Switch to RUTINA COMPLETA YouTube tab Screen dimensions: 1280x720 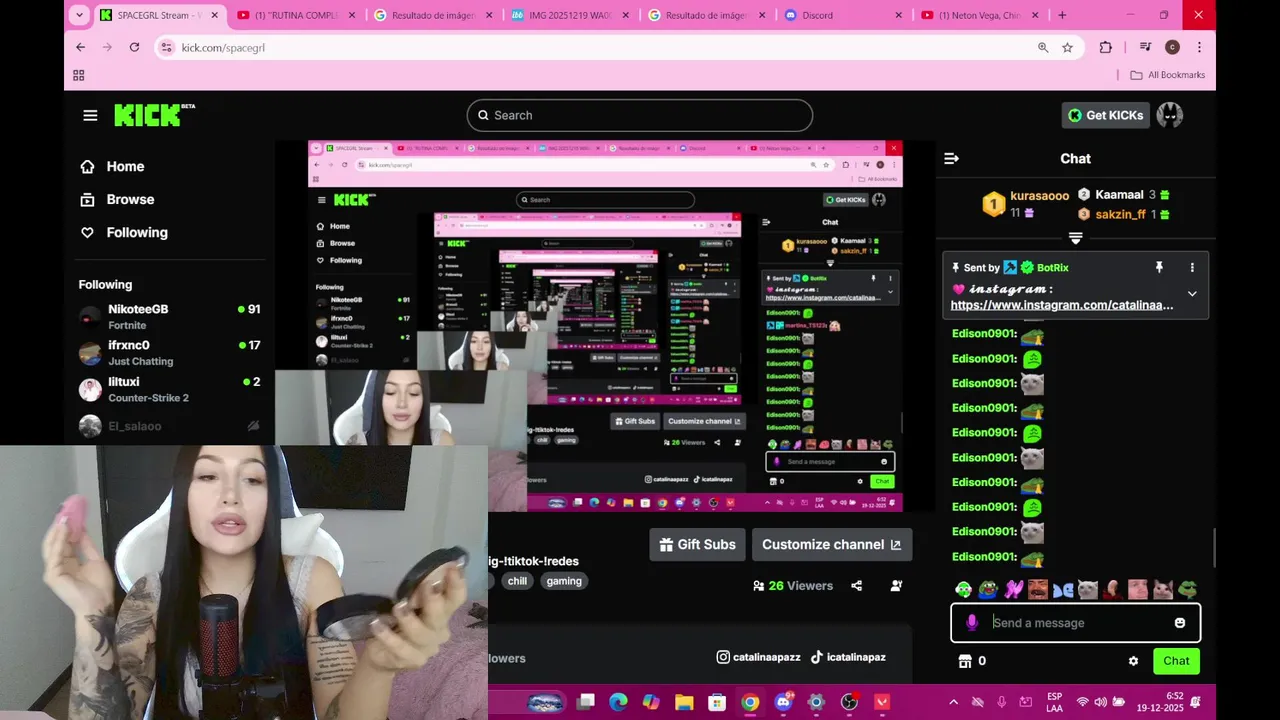coord(297,15)
